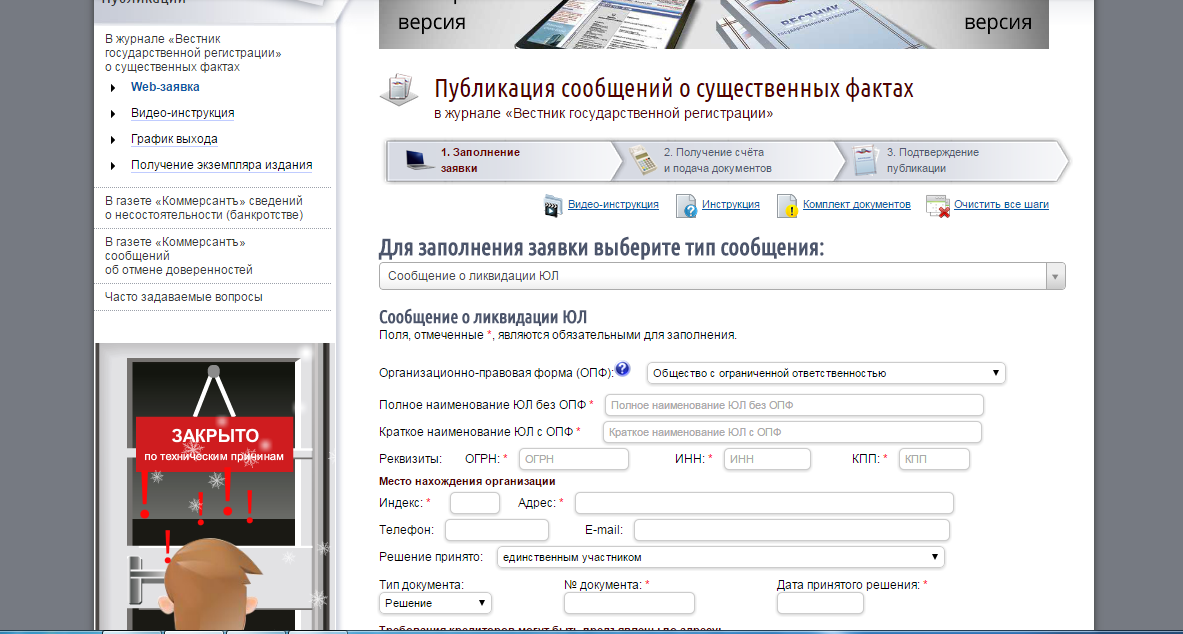Open Вестник государственной регистрации section in sidebar
This screenshot has height=634, width=1183.
pos(193,52)
